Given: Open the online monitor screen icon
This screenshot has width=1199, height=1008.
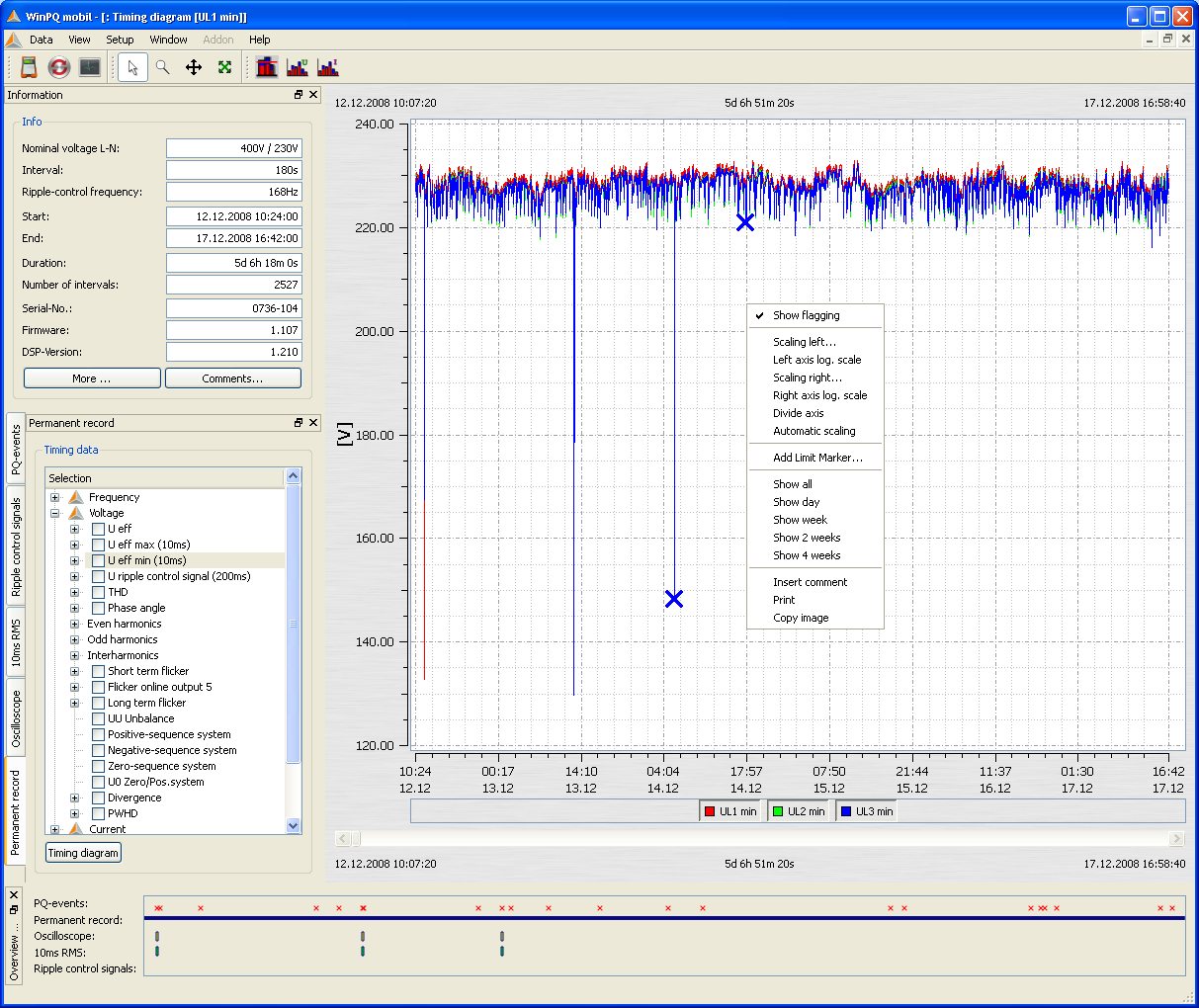Looking at the screenshot, I should click(90, 67).
